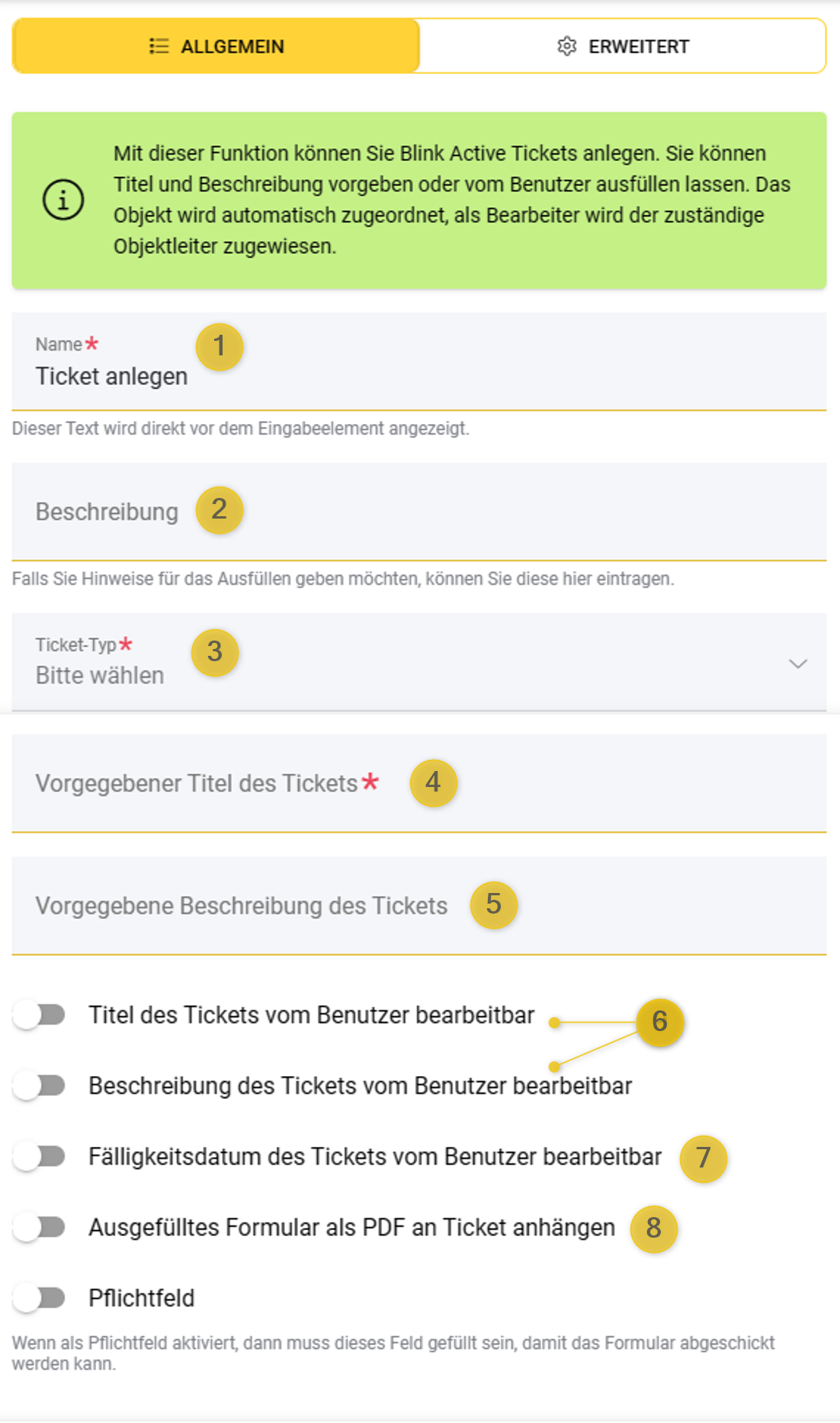Click yellow marker number 1 badge
This screenshot has width=840, height=1423.
pyautogui.click(x=220, y=347)
